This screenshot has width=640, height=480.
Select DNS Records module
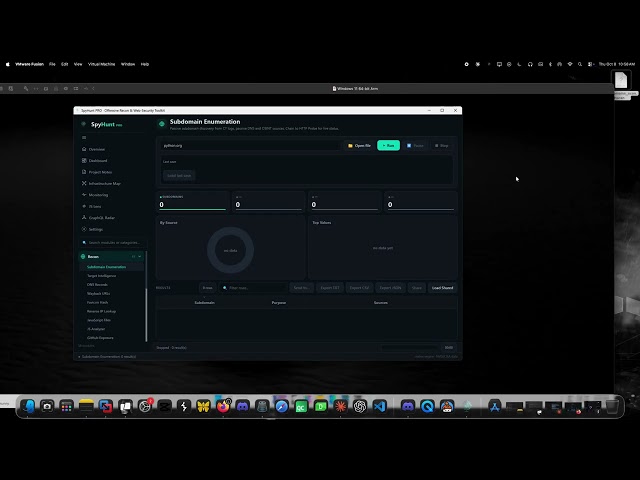pyautogui.click(x=97, y=285)
